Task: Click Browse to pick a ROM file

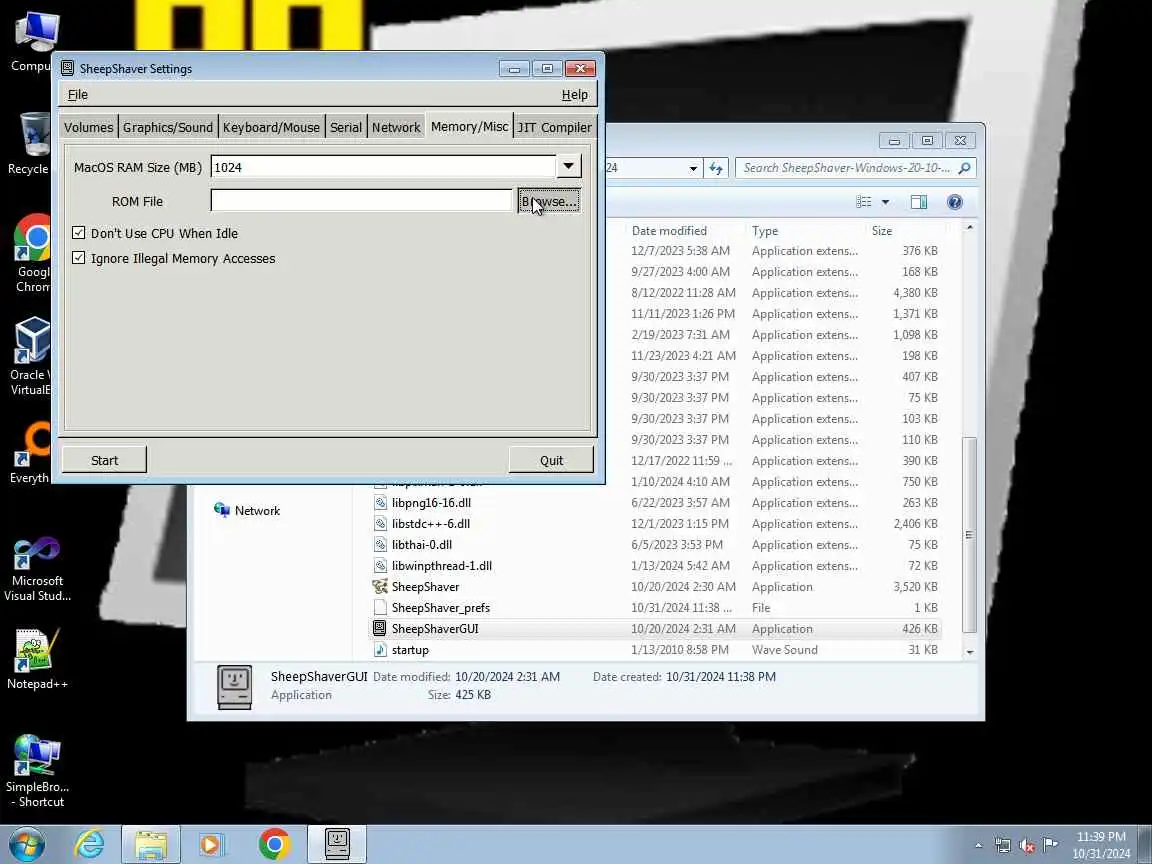Action: tap(549, 201)
